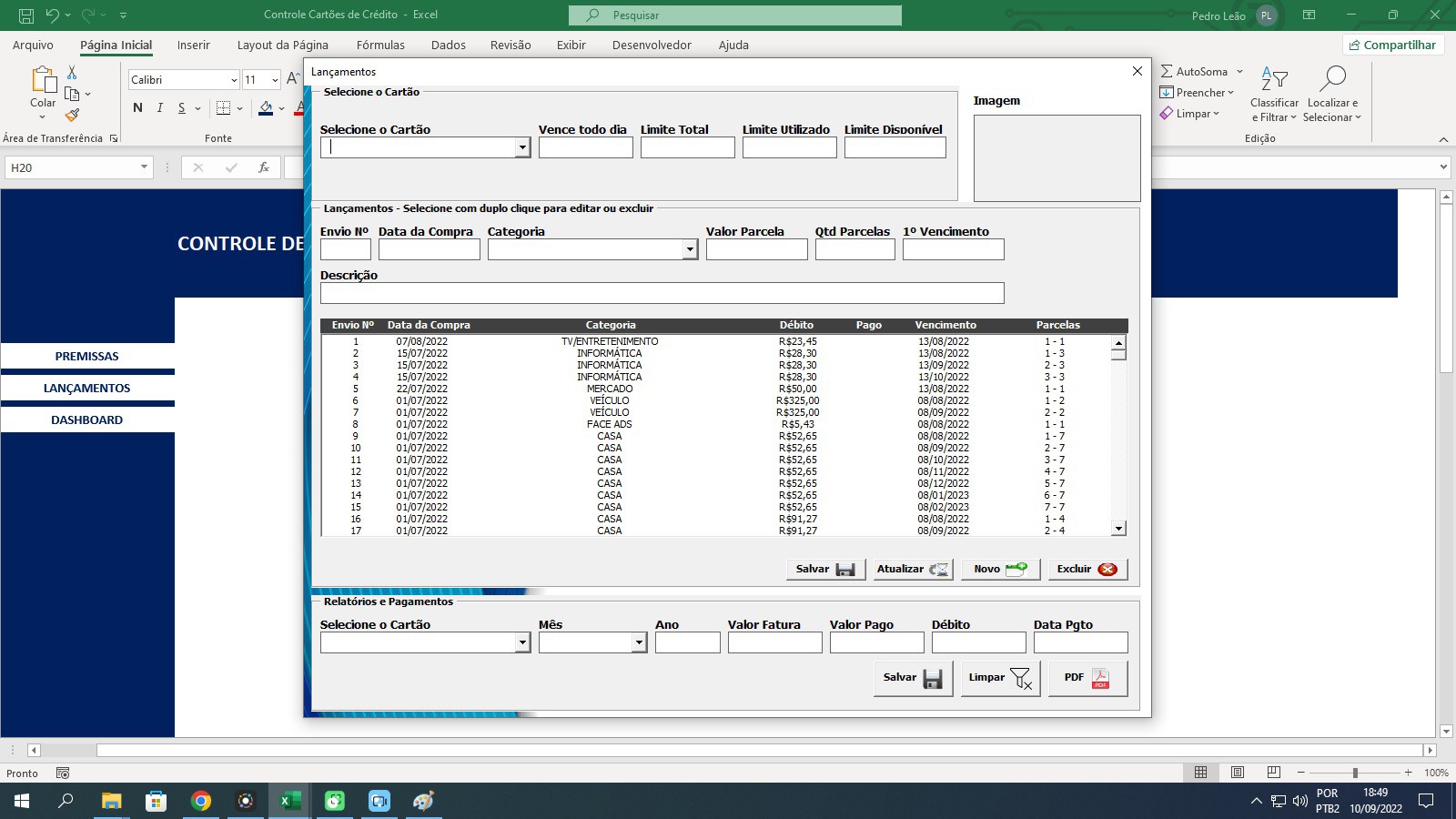
Task: Click the zoom slider in status bar
Action: tap(1354, 773)
